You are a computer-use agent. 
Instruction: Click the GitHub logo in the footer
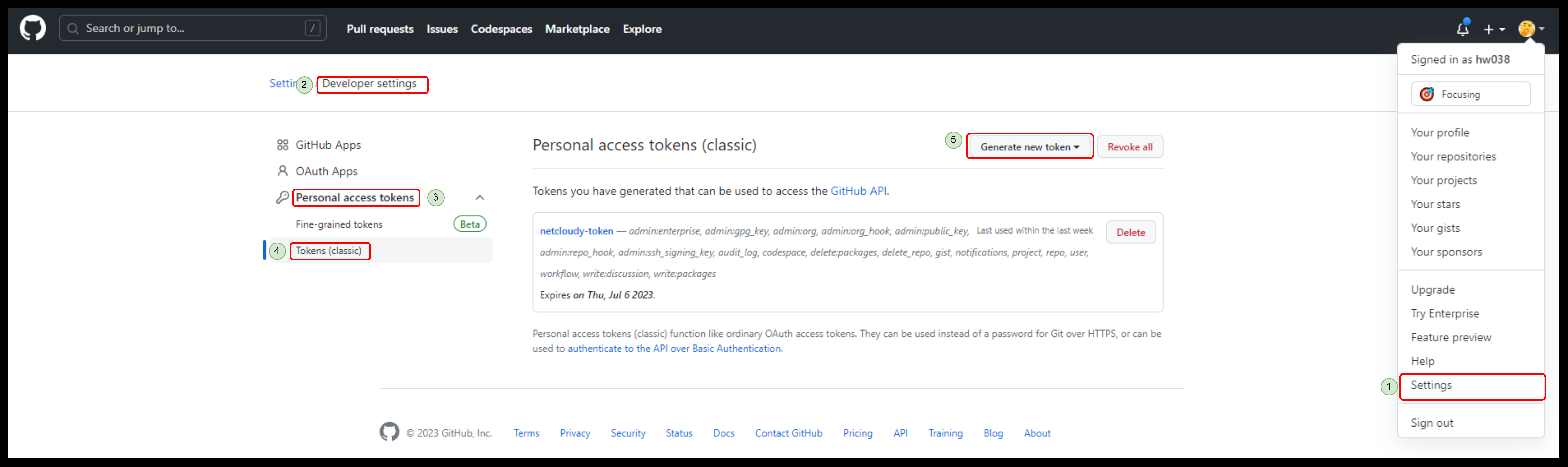click(x=390, y=432)
